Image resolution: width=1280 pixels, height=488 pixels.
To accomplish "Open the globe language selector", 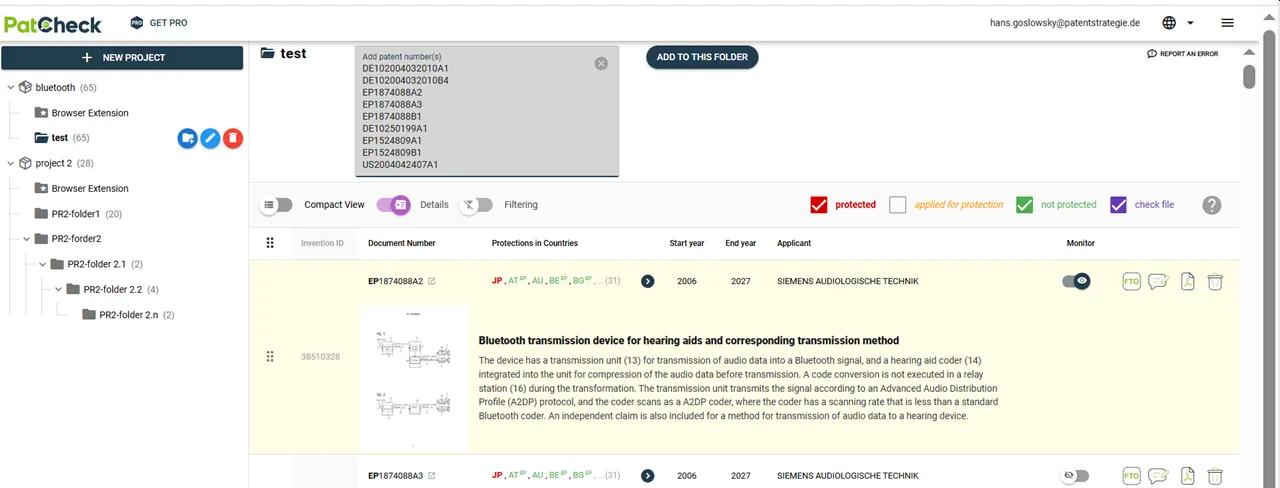I will tap(1169, 22).
